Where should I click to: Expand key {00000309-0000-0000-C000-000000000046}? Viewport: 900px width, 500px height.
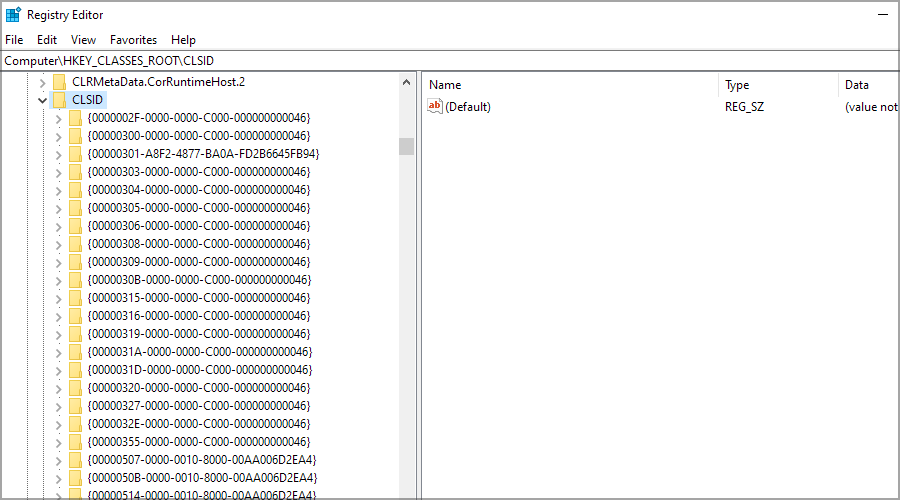(58, 262)
